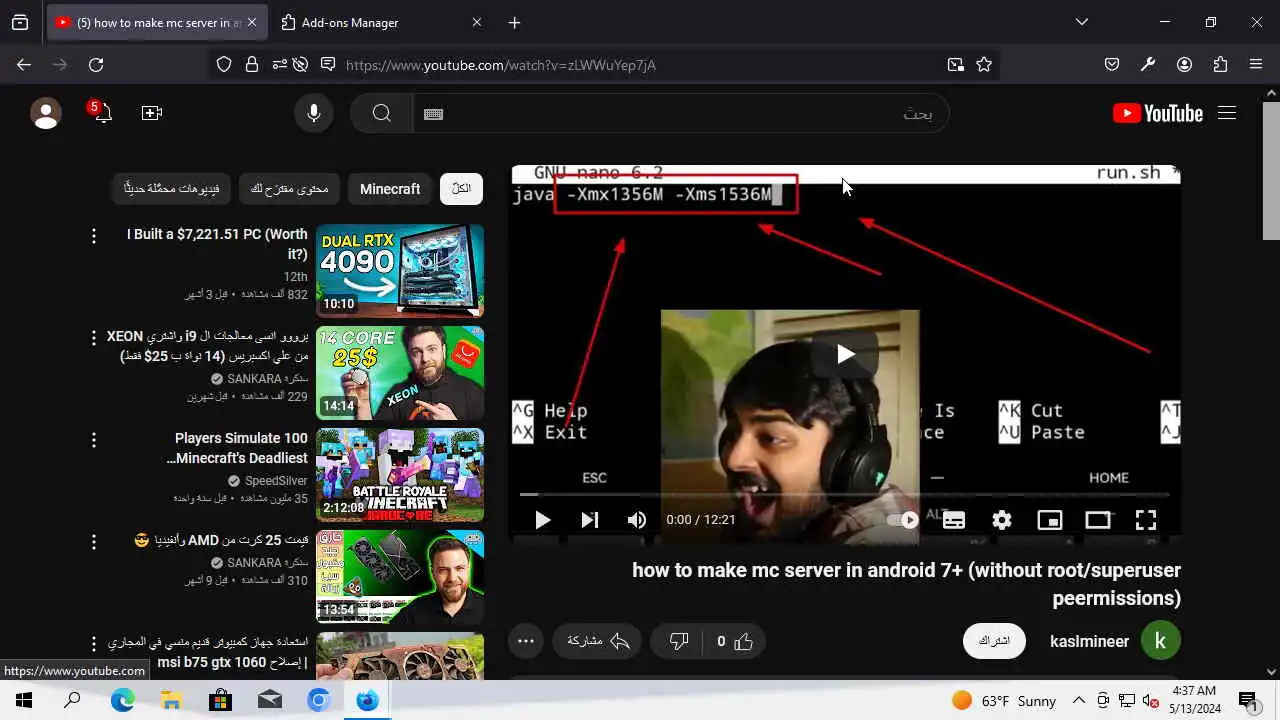This screenshot has height=720, width=1280.
Task: Open create video button
Action: coord(152,114)
